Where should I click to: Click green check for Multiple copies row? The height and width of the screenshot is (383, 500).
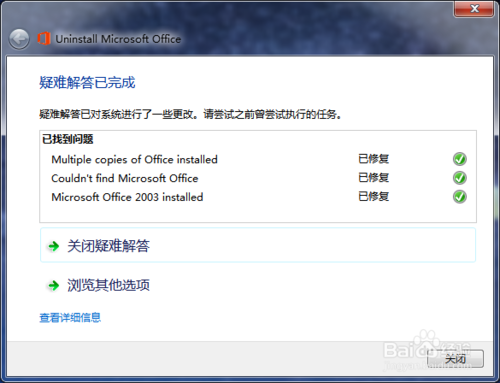point(460,159)
